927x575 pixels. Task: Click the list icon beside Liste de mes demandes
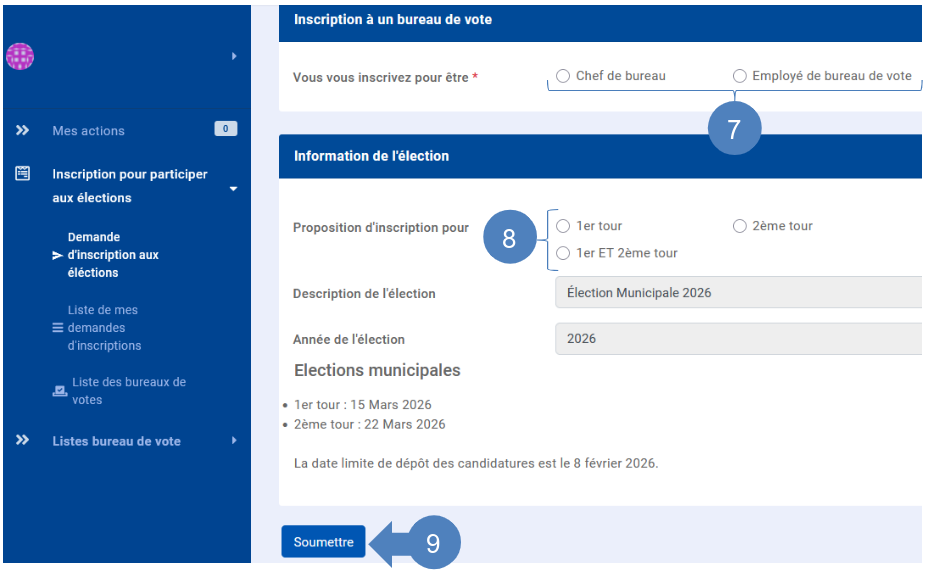(x=57, y=328)
